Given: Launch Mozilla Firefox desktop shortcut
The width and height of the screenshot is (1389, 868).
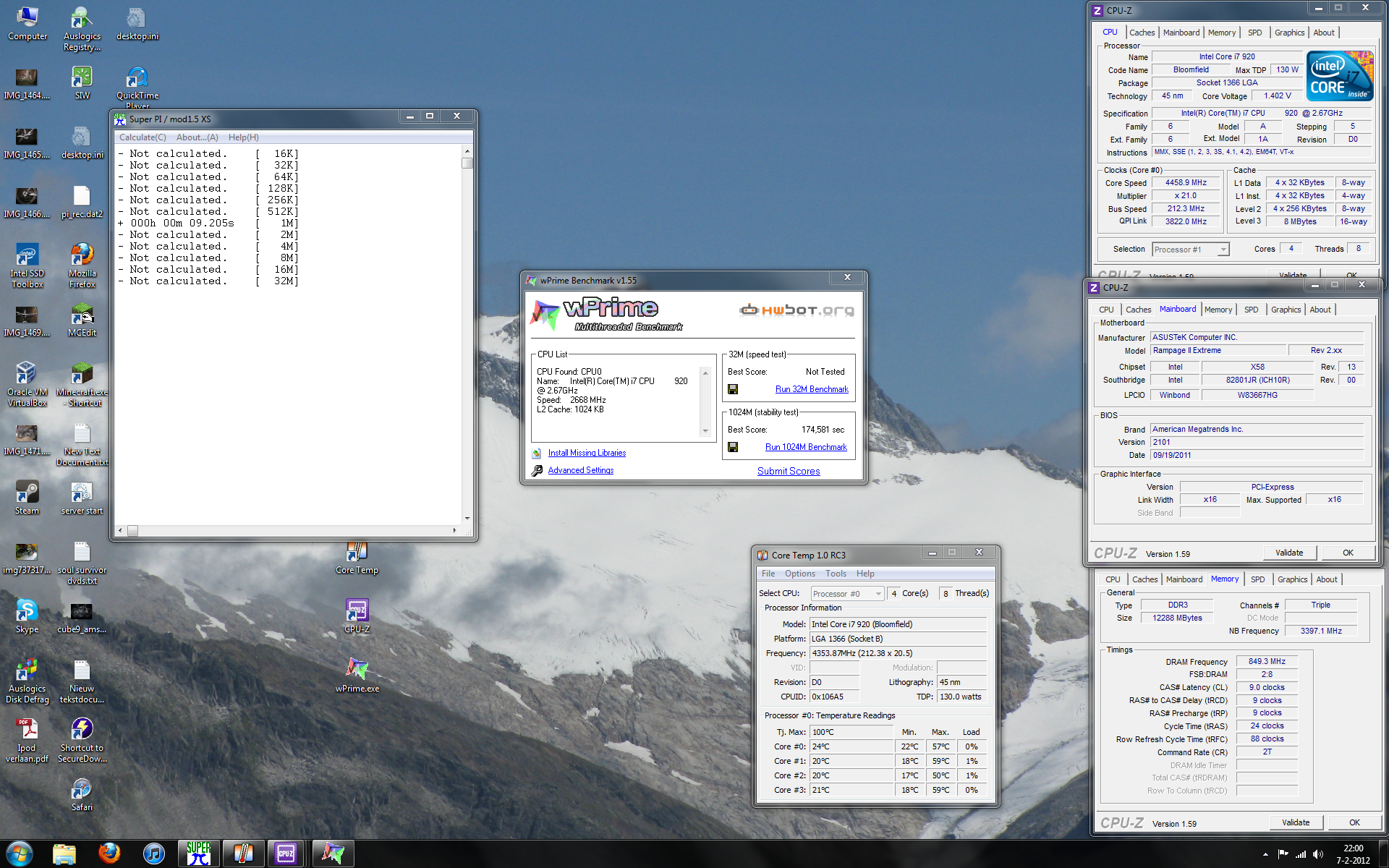Looking at the screenshot, I should 82,265.
